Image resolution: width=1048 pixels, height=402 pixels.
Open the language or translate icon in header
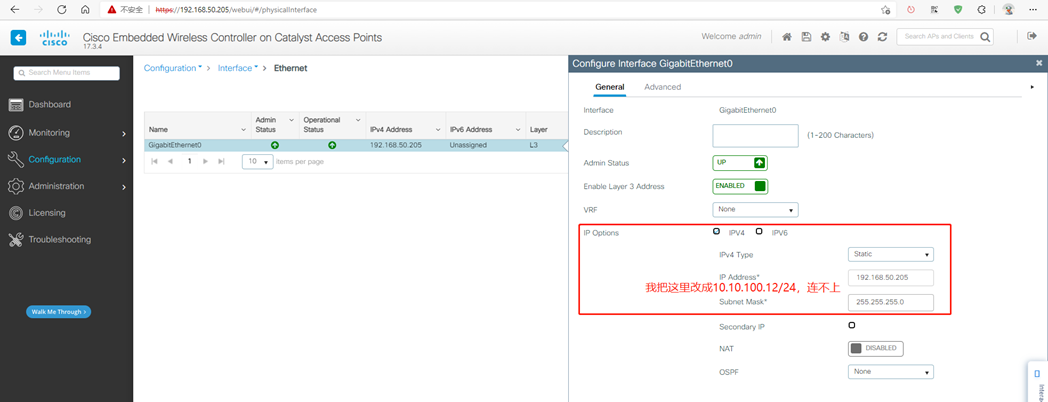tap(844, 37)
